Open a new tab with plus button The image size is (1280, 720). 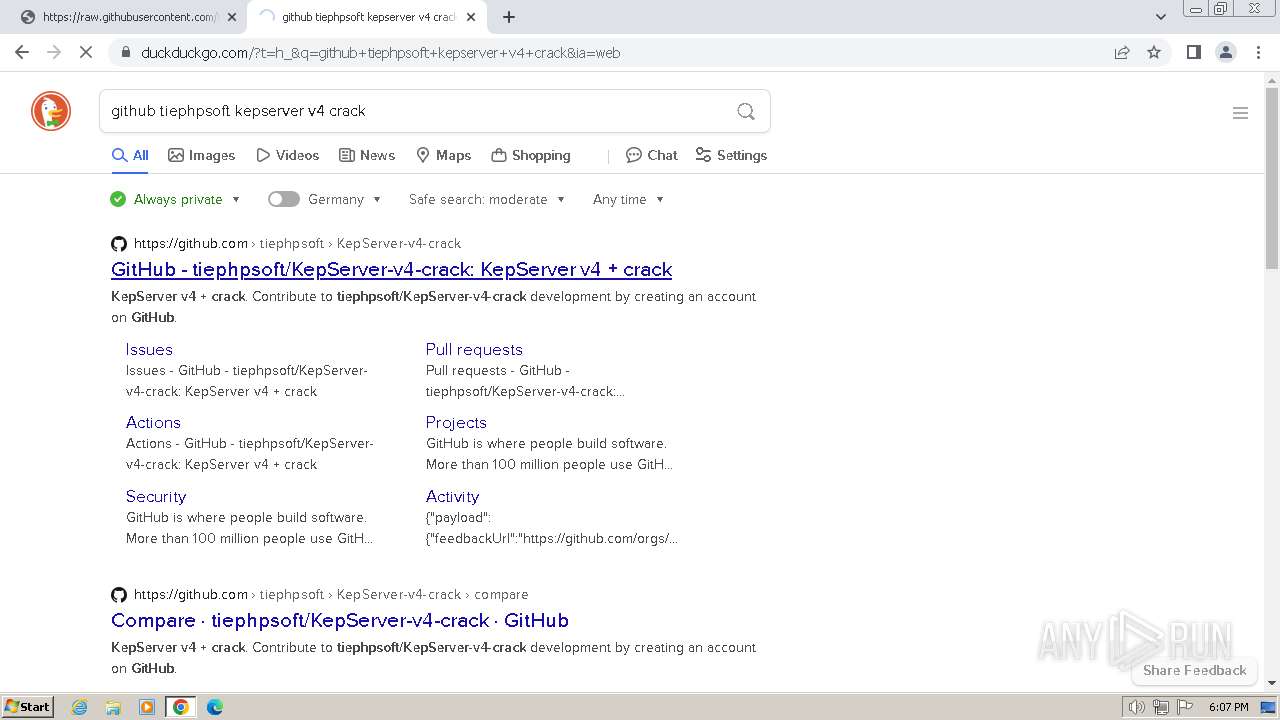click(x=509, y=17)
